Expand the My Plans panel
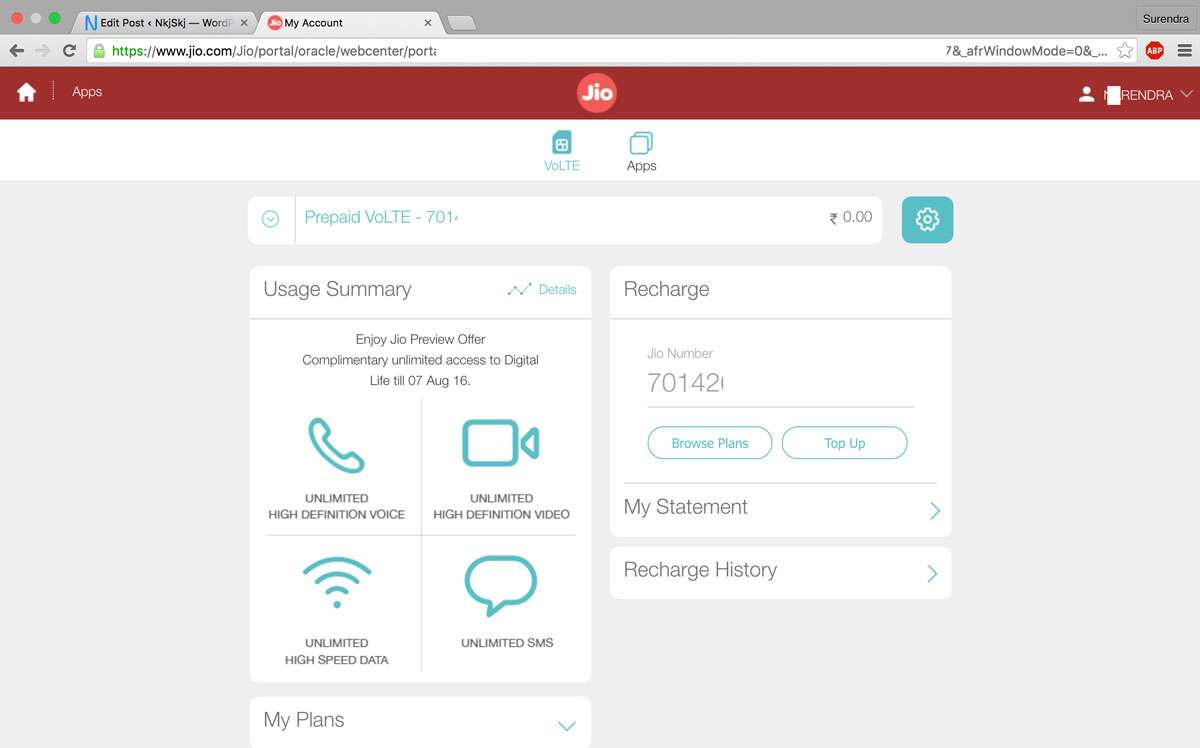Screen dimensions: 1200x748 (420, 722)
